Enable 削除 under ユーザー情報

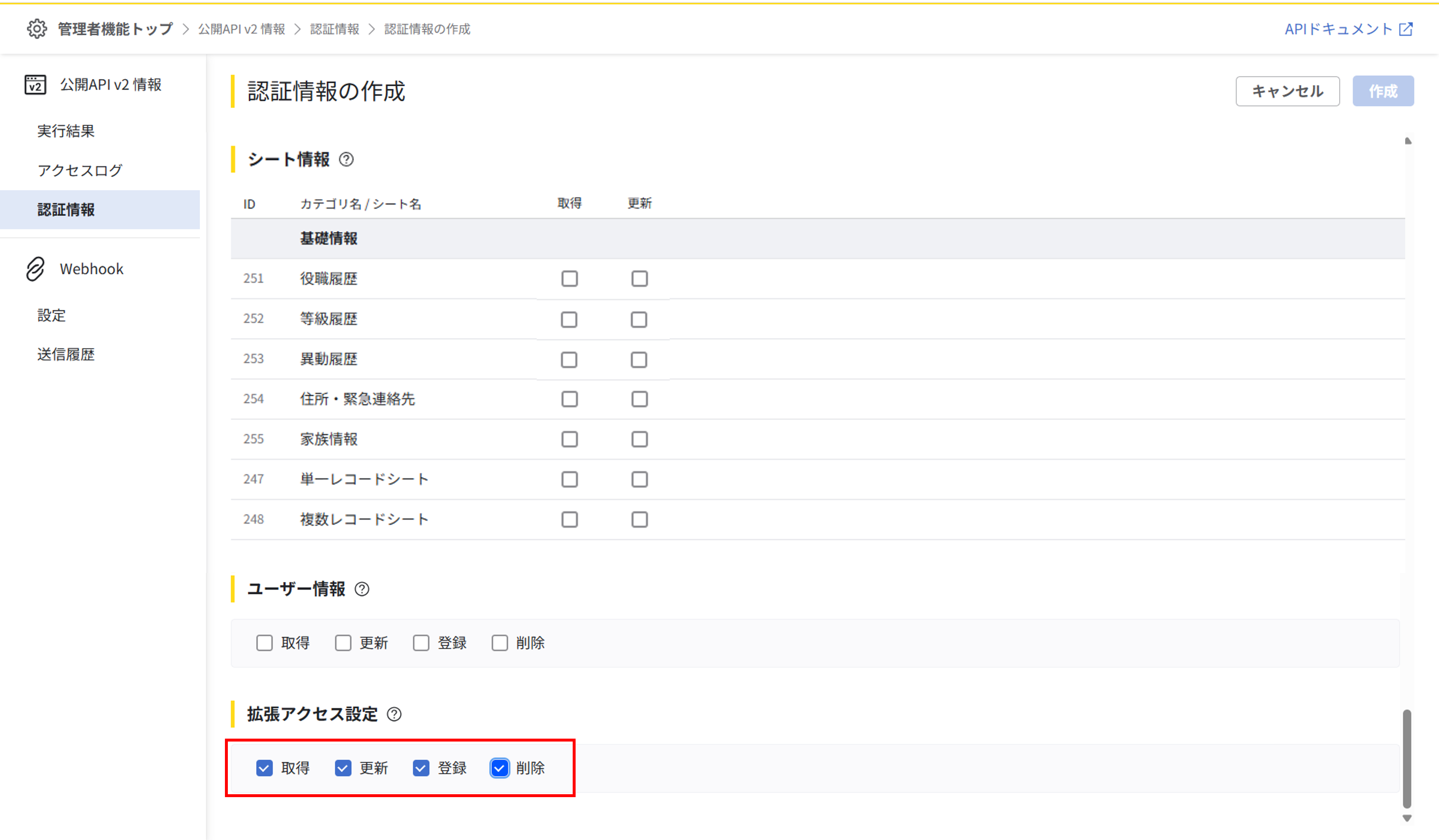pyautogui.click(x=500, y=643)
